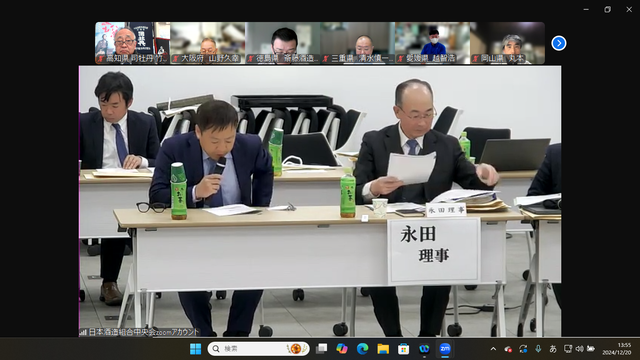Open volume control speaker icon

click(x=579, y=349)
